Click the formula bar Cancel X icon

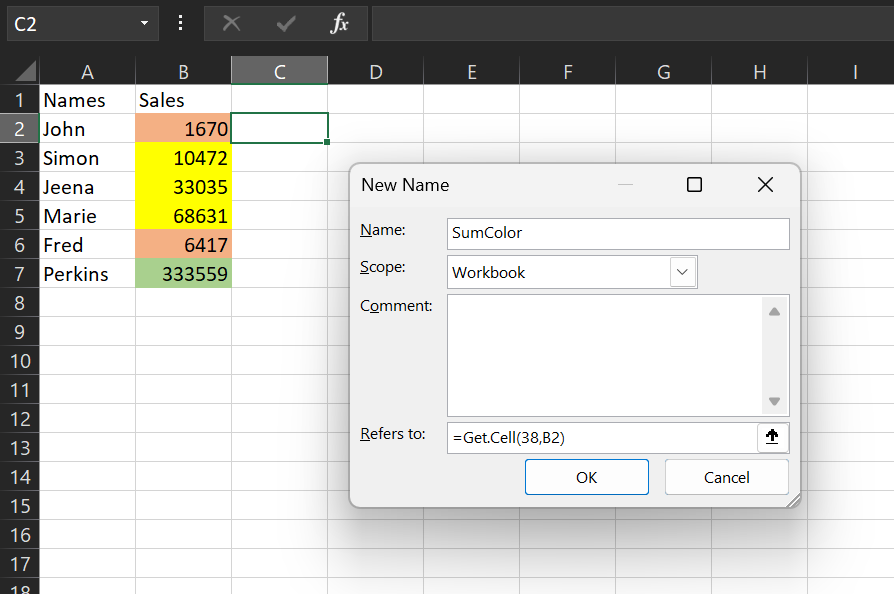pos(231,23)
